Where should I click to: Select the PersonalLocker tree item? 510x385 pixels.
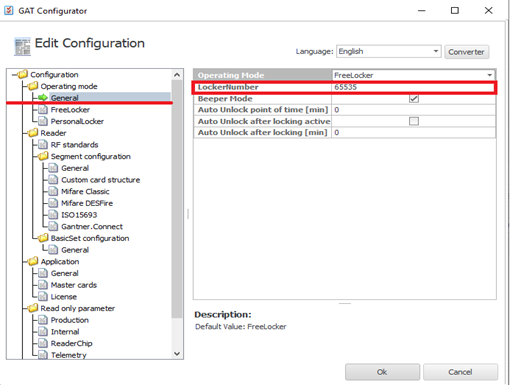click(x=77, y=121)
